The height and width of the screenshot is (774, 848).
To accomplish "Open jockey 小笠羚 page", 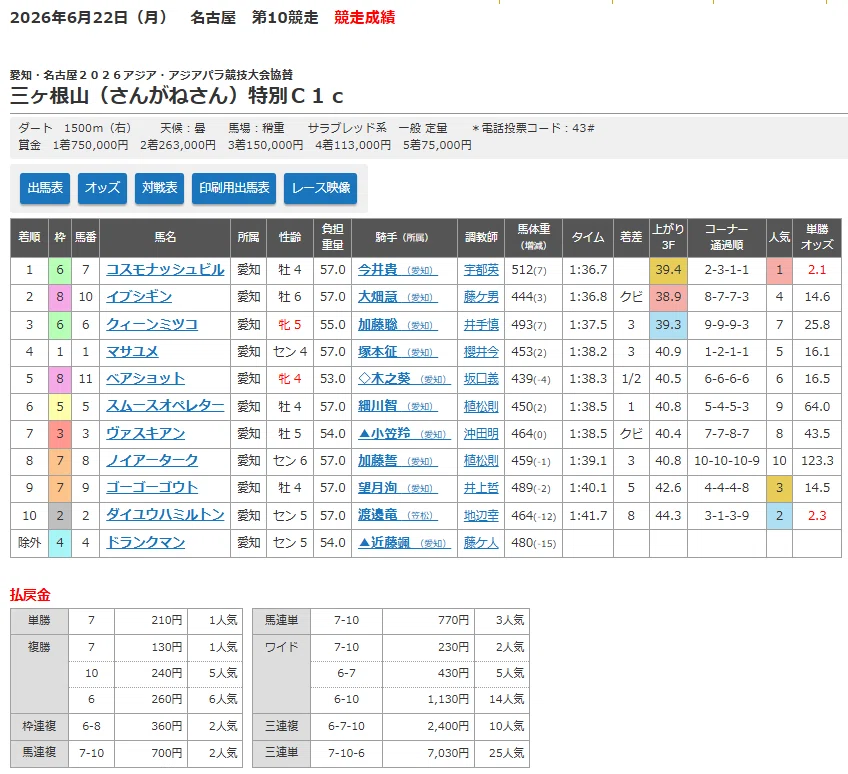I will tap(404, 434).
